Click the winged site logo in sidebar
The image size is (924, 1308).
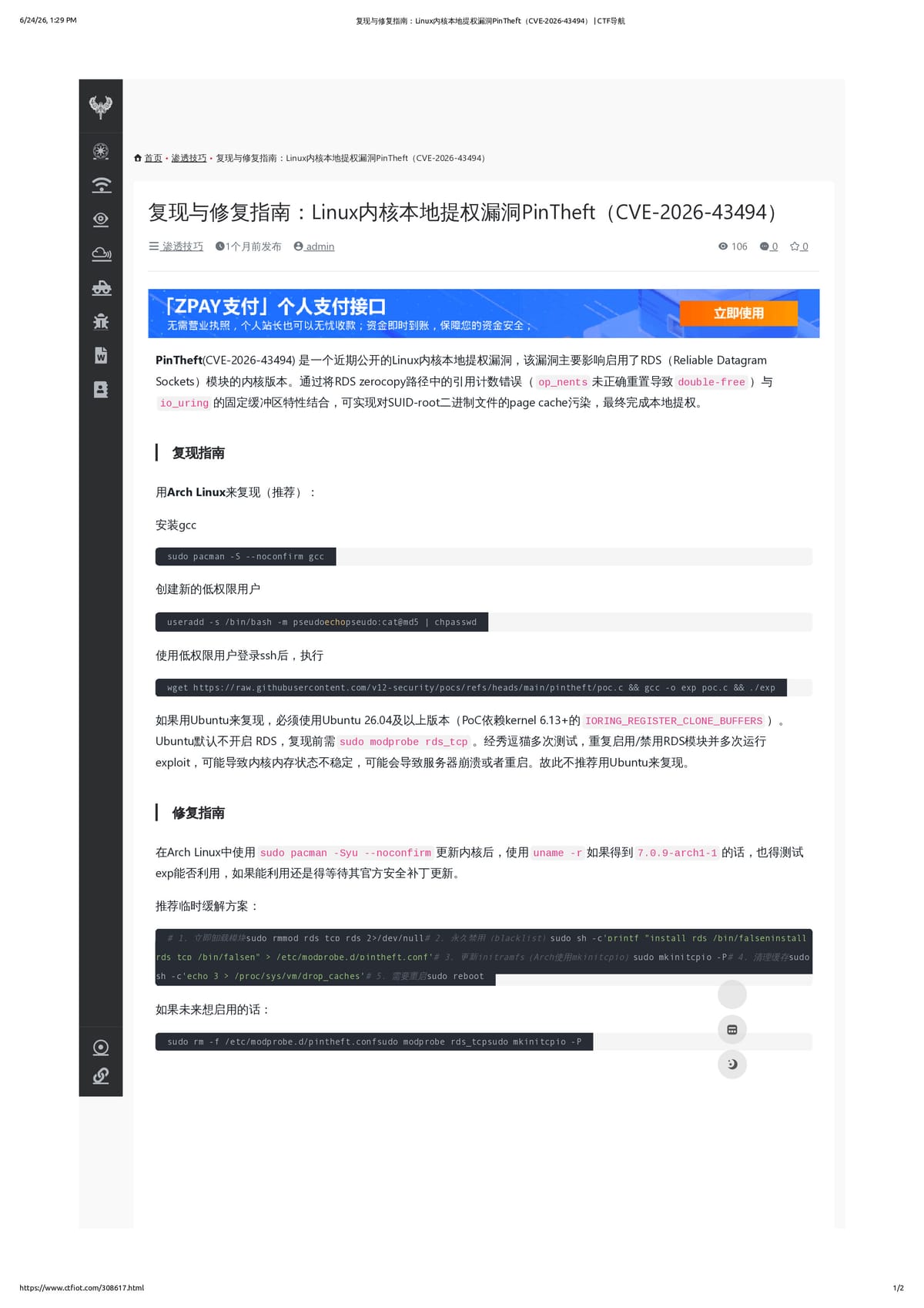point(101,106)
